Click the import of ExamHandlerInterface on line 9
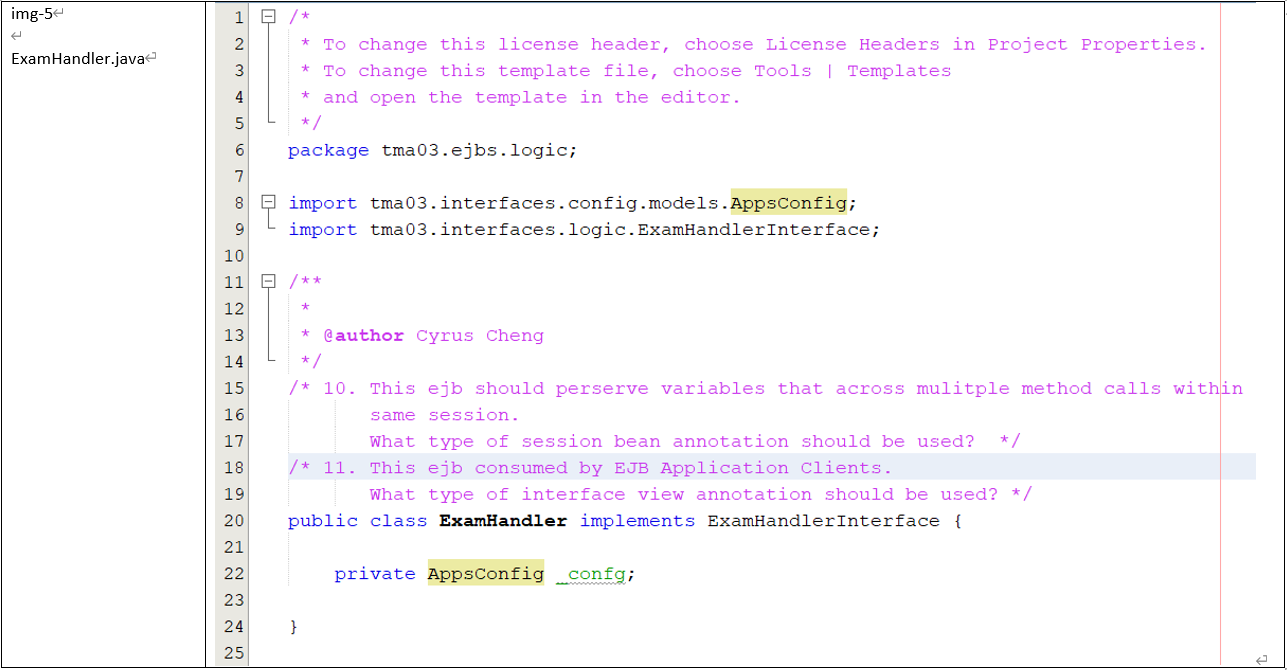 click(584, 230)
